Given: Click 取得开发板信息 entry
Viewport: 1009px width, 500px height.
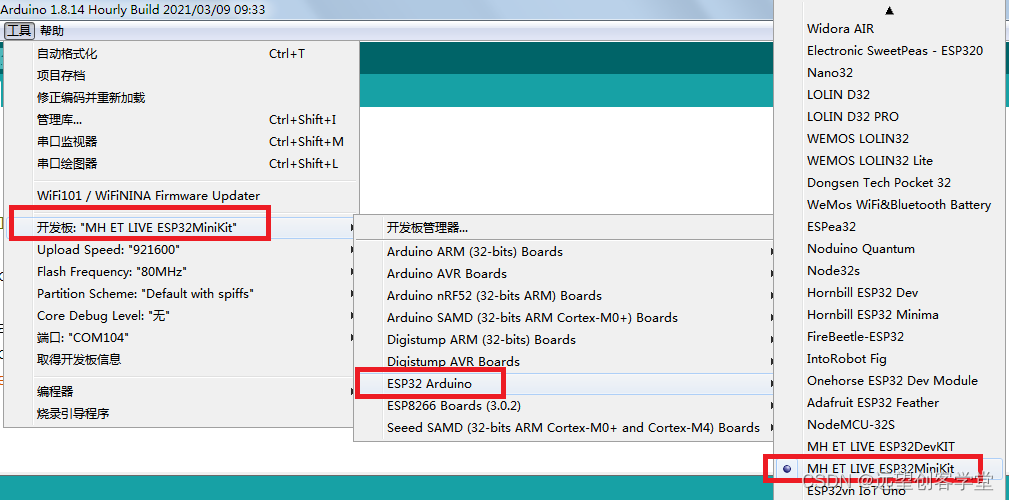Looking at the screenshot, I should (181, 359).
